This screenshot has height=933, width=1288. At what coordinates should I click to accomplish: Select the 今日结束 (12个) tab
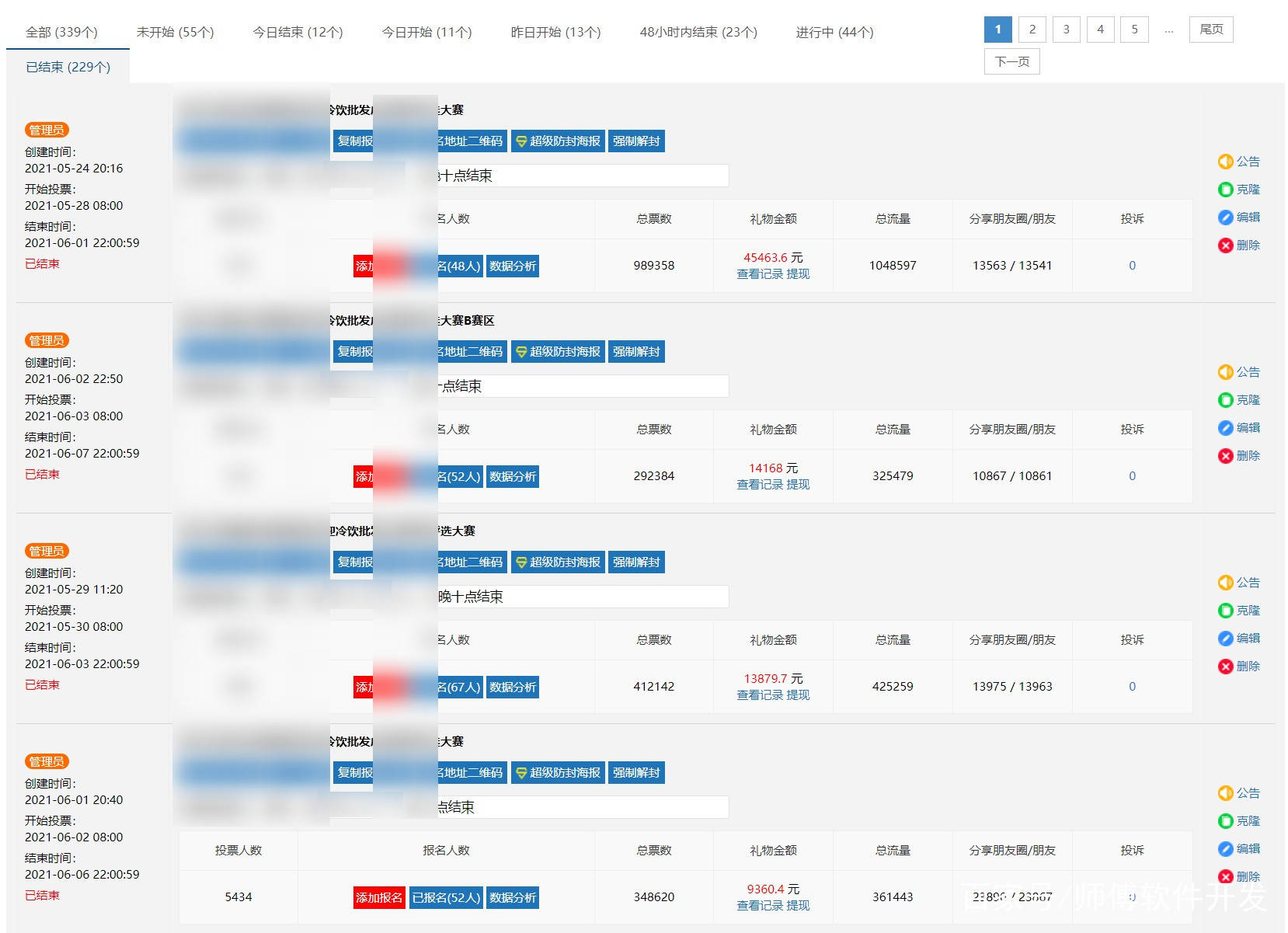pyautogui.click(x=298, y=32)
